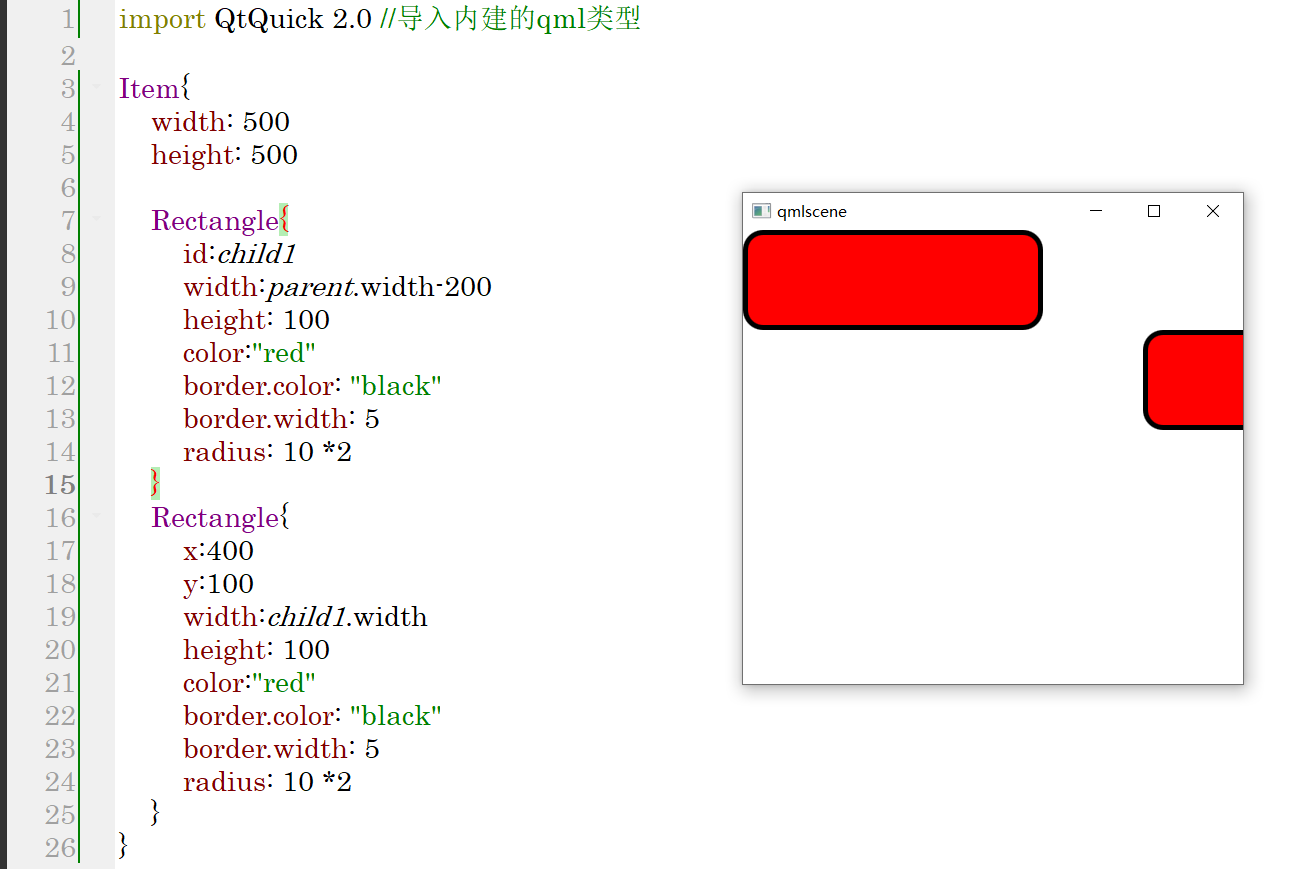Collapse the first Rectangle block at line 7
Image resolution: width=1297 pixels, height=869 pixels.
(97, 220)
